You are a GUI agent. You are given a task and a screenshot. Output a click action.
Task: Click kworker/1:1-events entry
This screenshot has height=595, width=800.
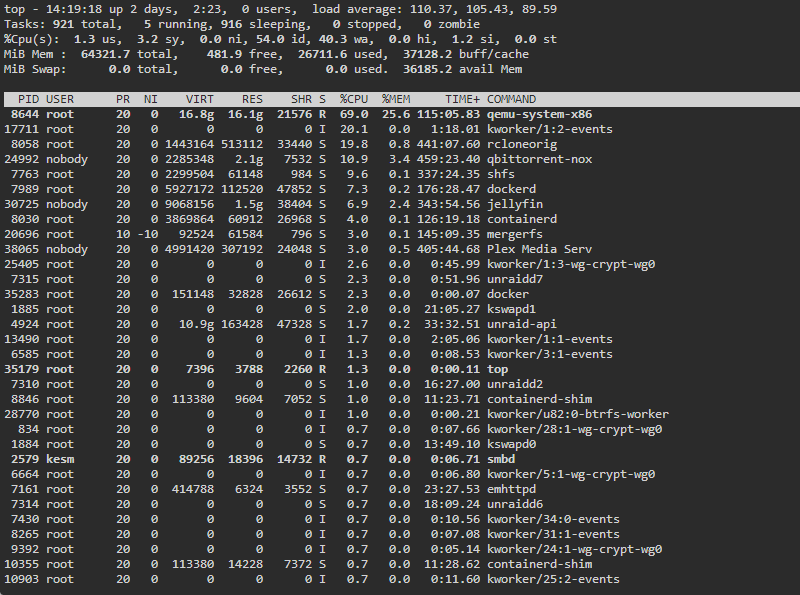pyautogui.click(x=549, y=339)
